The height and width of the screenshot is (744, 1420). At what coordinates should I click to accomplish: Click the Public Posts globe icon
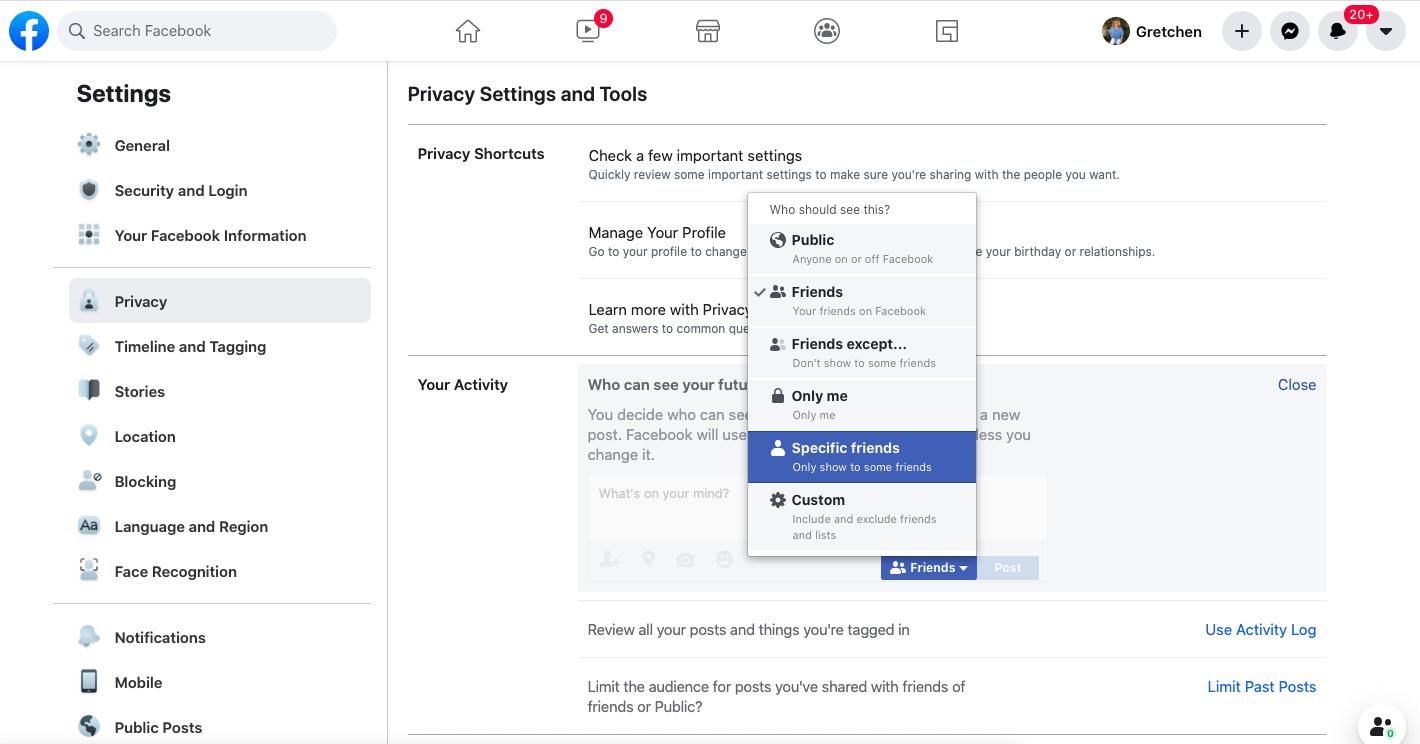point(89,727)
